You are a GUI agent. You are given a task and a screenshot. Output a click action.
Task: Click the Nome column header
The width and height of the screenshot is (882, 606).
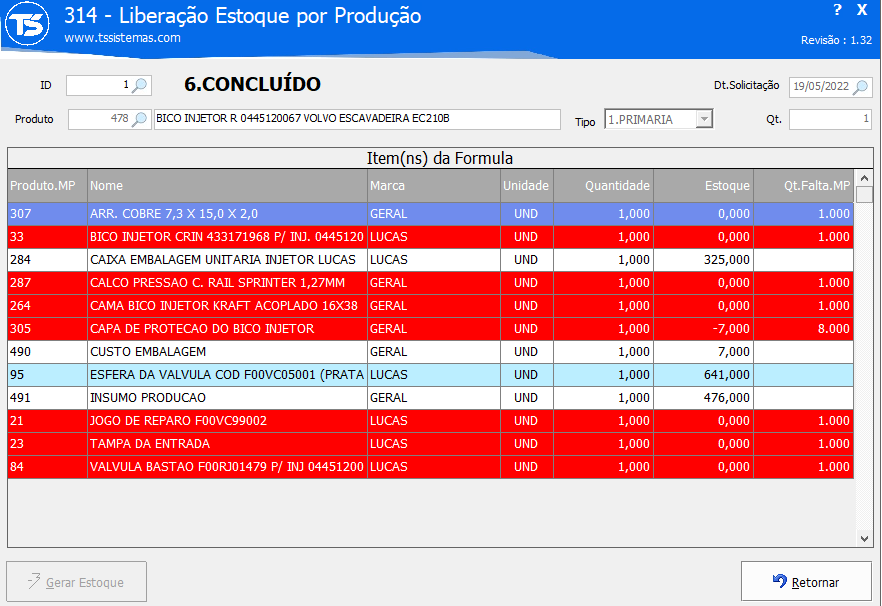coord(227,186)
